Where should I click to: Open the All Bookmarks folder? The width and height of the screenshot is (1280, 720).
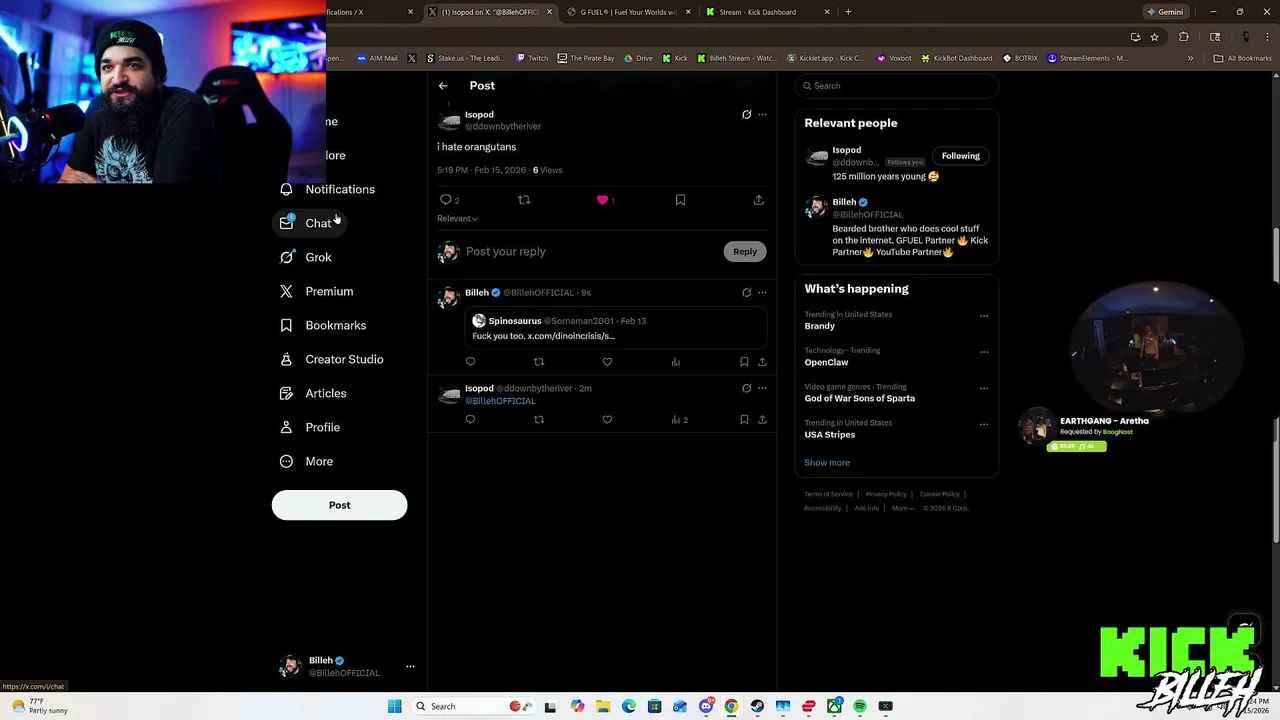(x=1242, y=58)
